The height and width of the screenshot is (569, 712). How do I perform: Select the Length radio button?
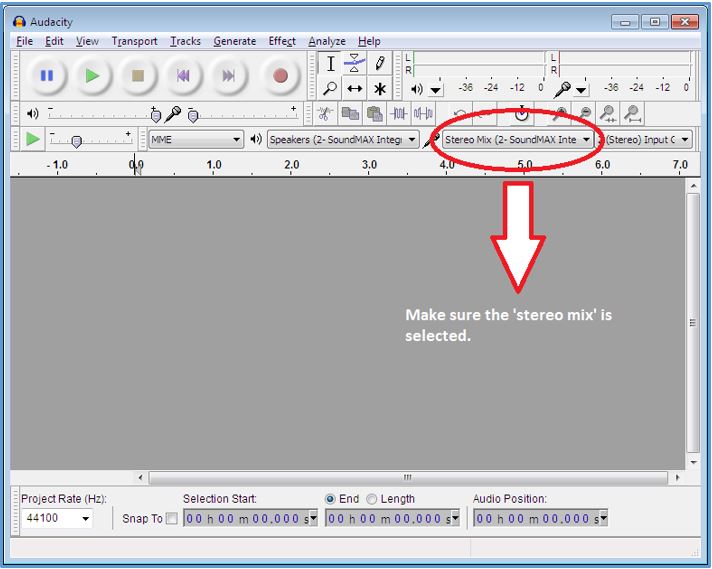click(x=371, y=499)
